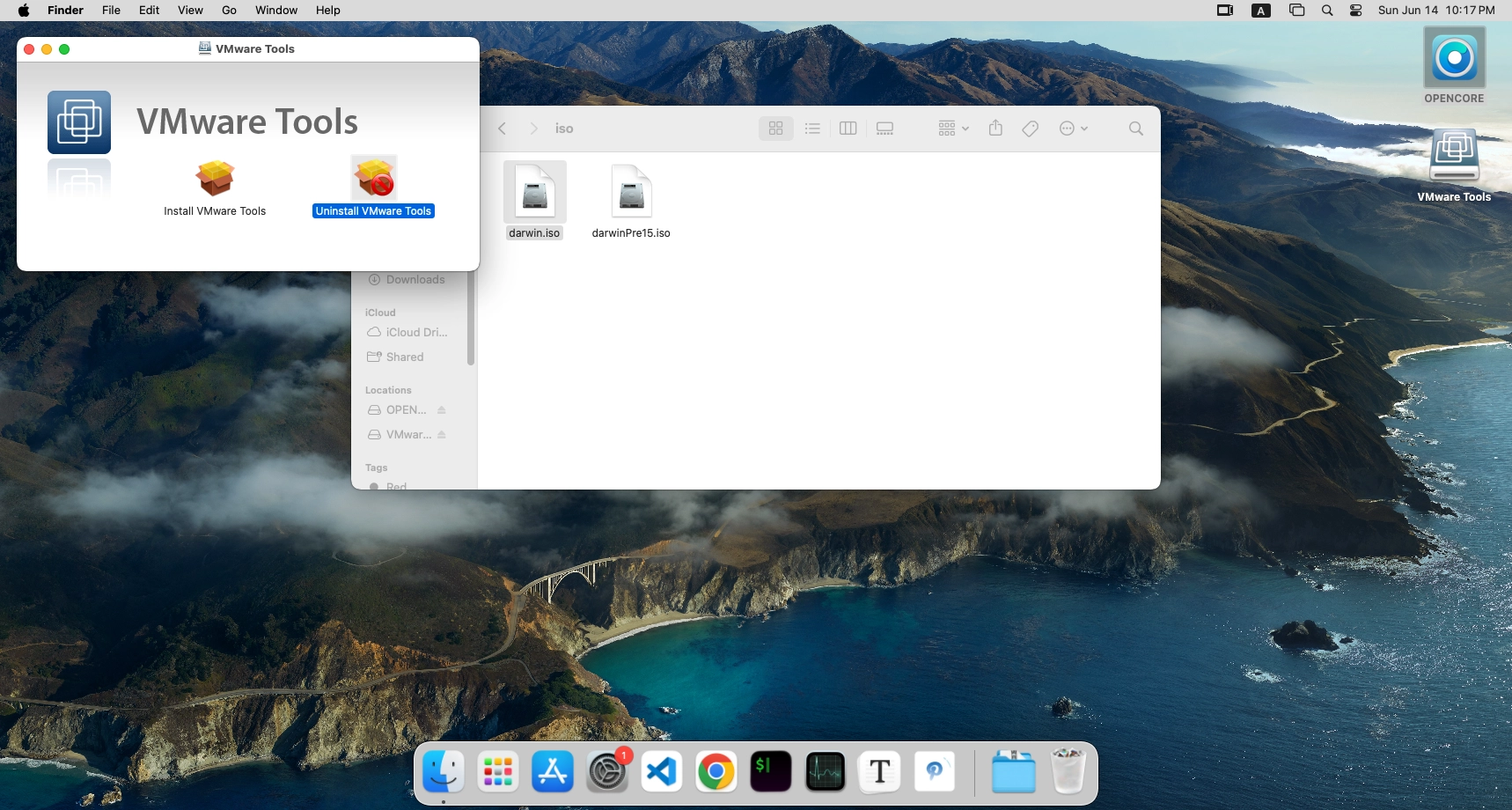
Task: Open Google Chrome from the Dock
Action: 716,772
